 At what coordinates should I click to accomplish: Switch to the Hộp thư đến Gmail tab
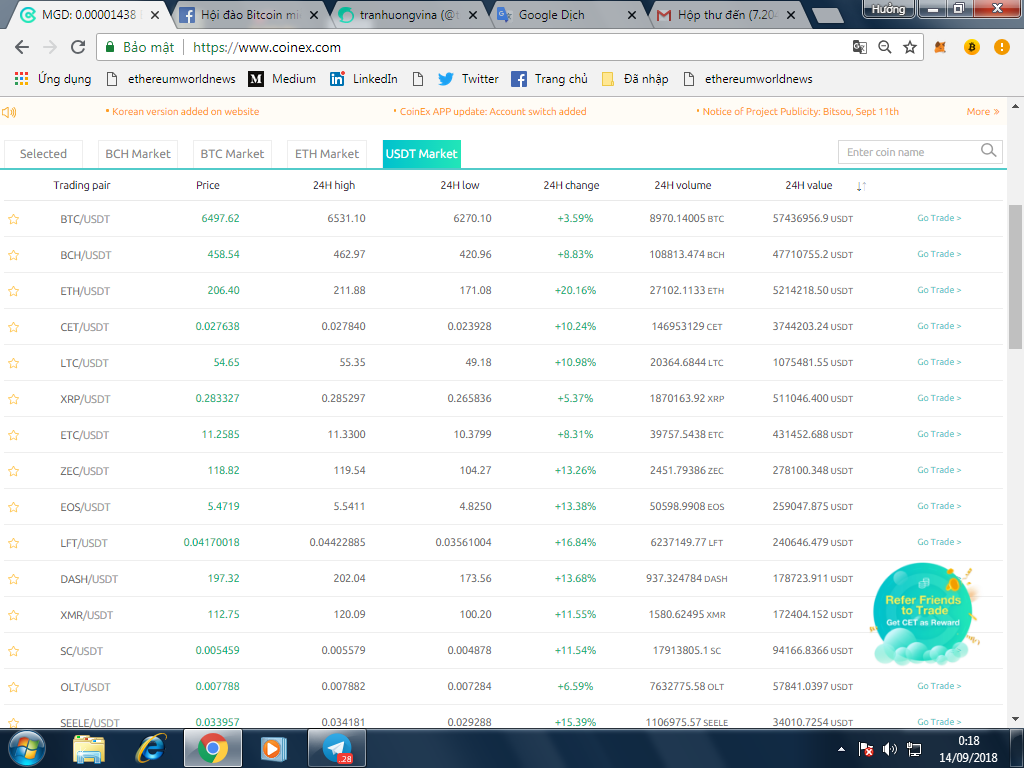pos(729,14)
